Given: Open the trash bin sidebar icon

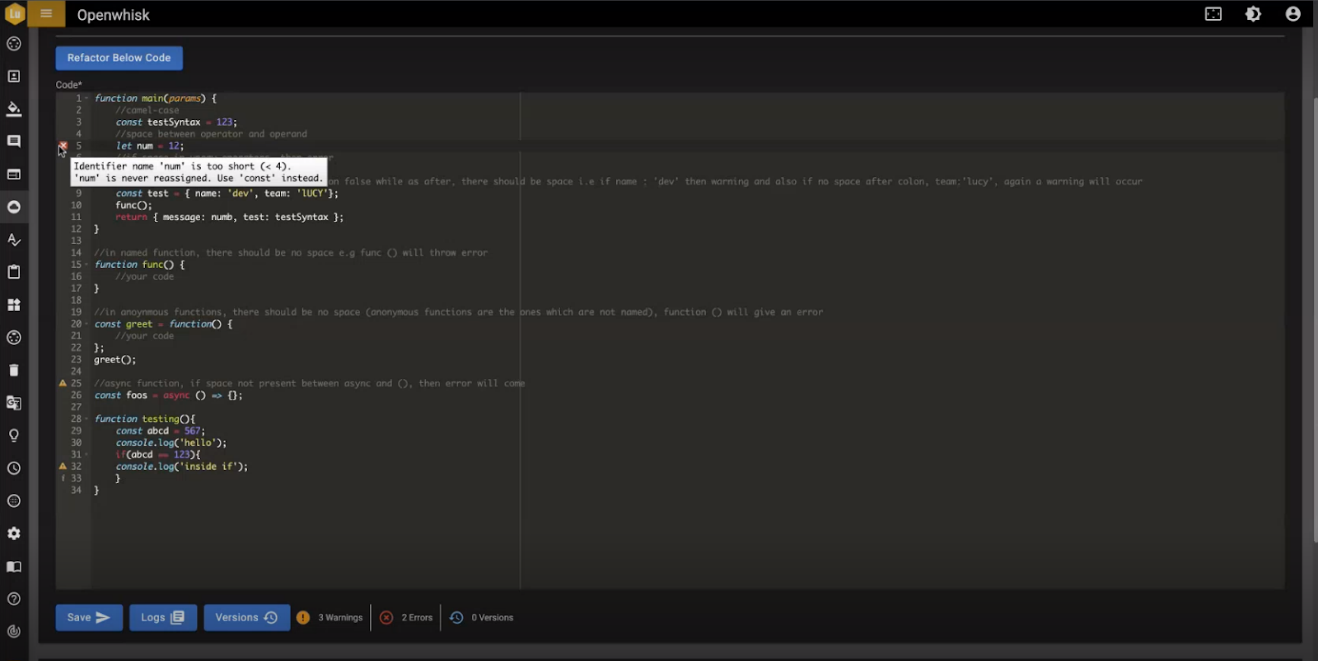Looking at the screenshot, I should 14,370.
